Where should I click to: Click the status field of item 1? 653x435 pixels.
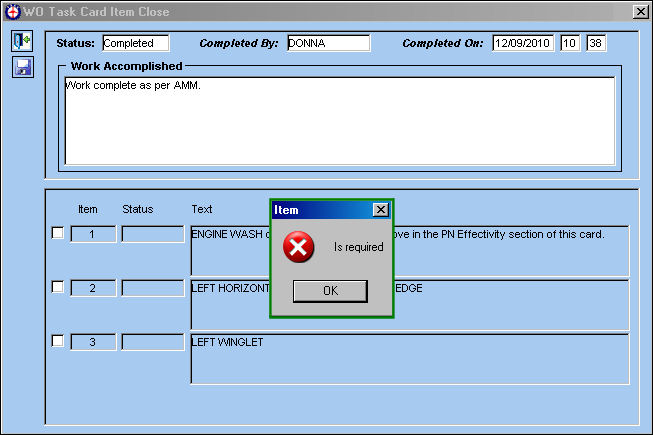tap(153, 234)
